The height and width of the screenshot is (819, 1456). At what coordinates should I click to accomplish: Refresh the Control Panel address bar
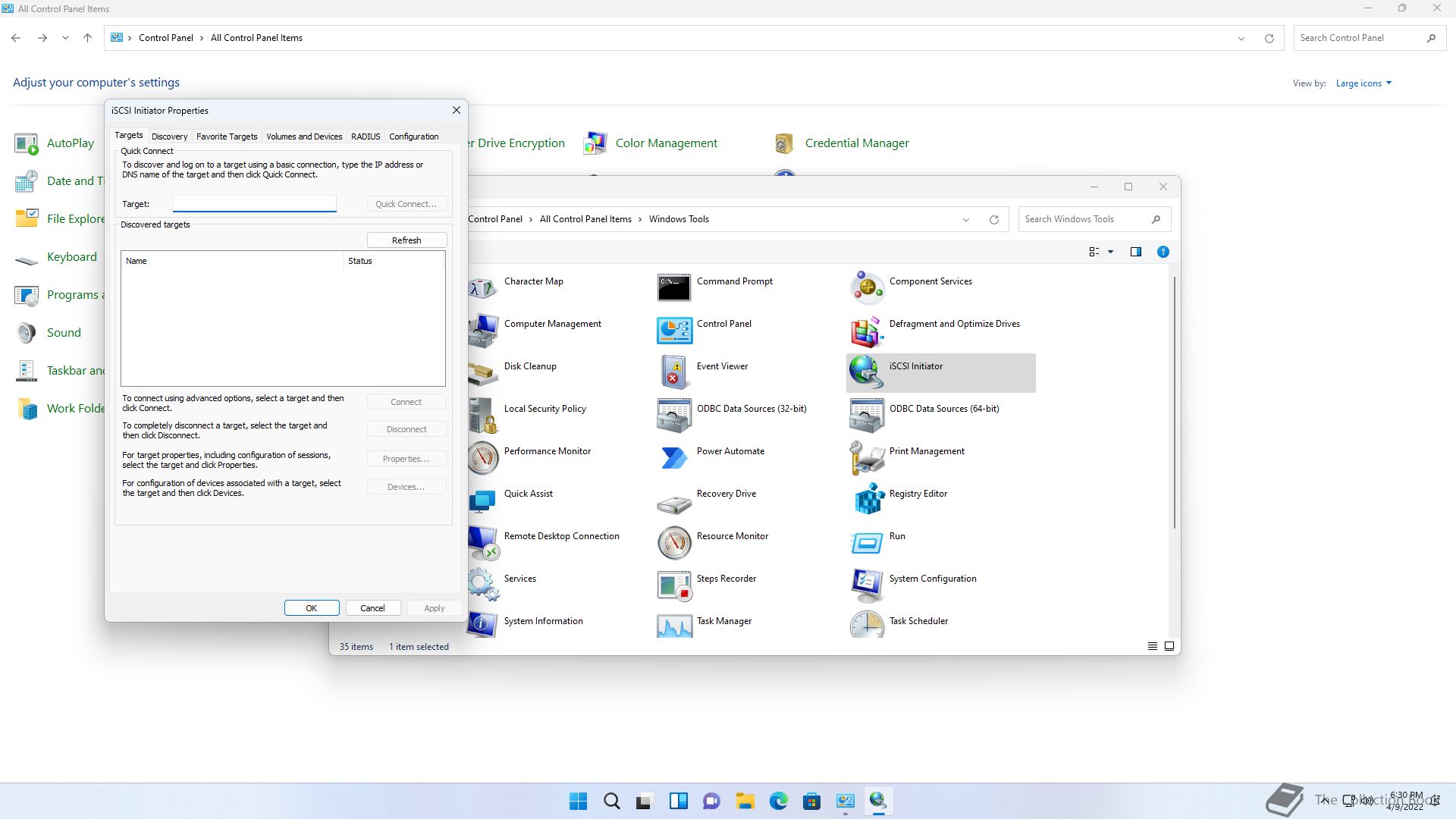1269,38
